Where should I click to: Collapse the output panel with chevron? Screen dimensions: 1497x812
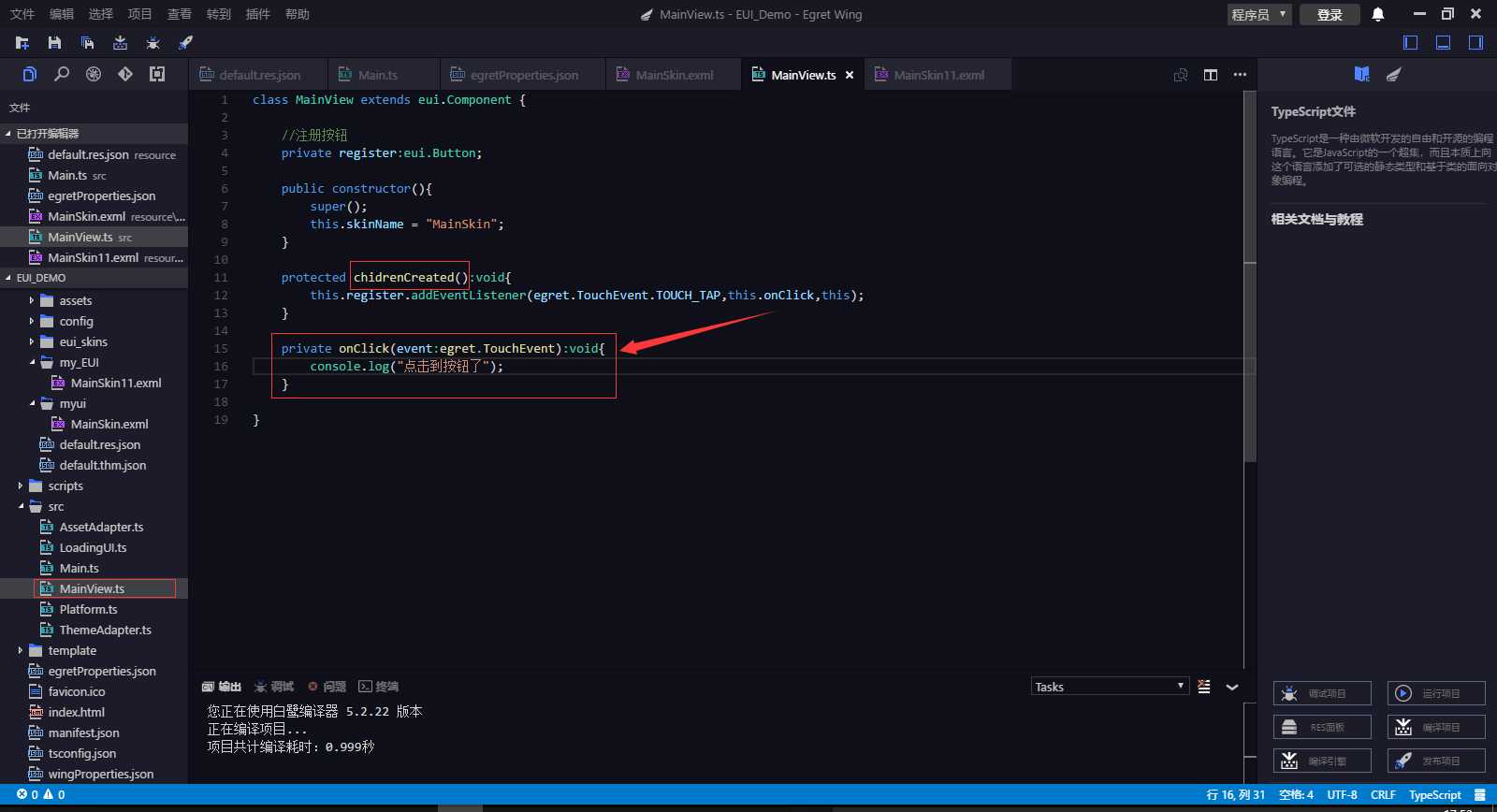(x=1232, y=687)
